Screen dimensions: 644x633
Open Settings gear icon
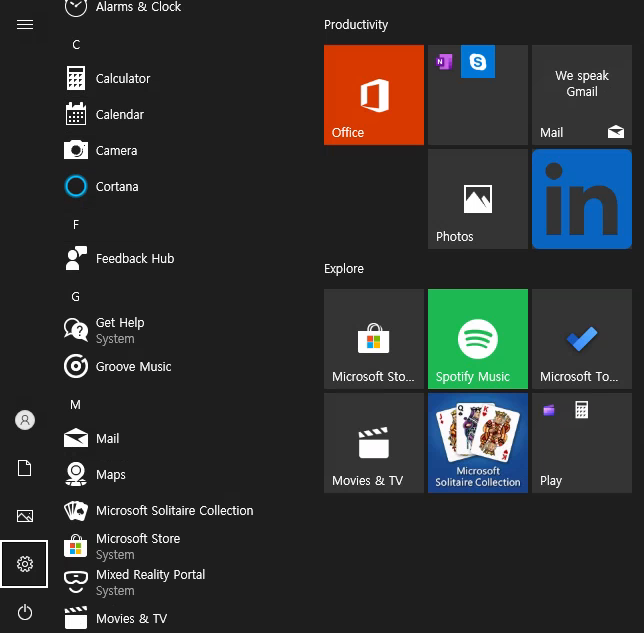[25, 564]
